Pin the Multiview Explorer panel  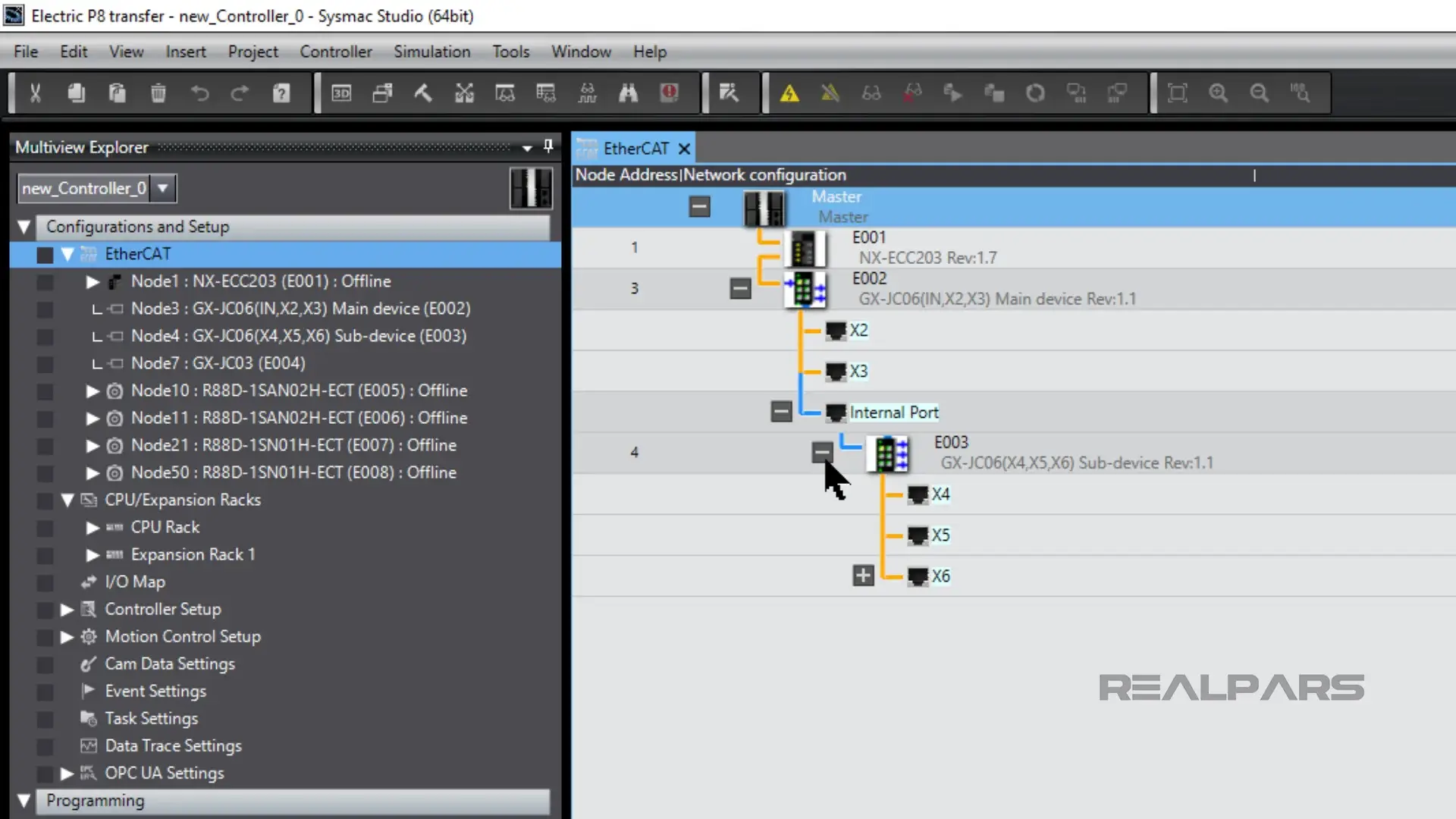pyautogui.click(x=548, y=146)
